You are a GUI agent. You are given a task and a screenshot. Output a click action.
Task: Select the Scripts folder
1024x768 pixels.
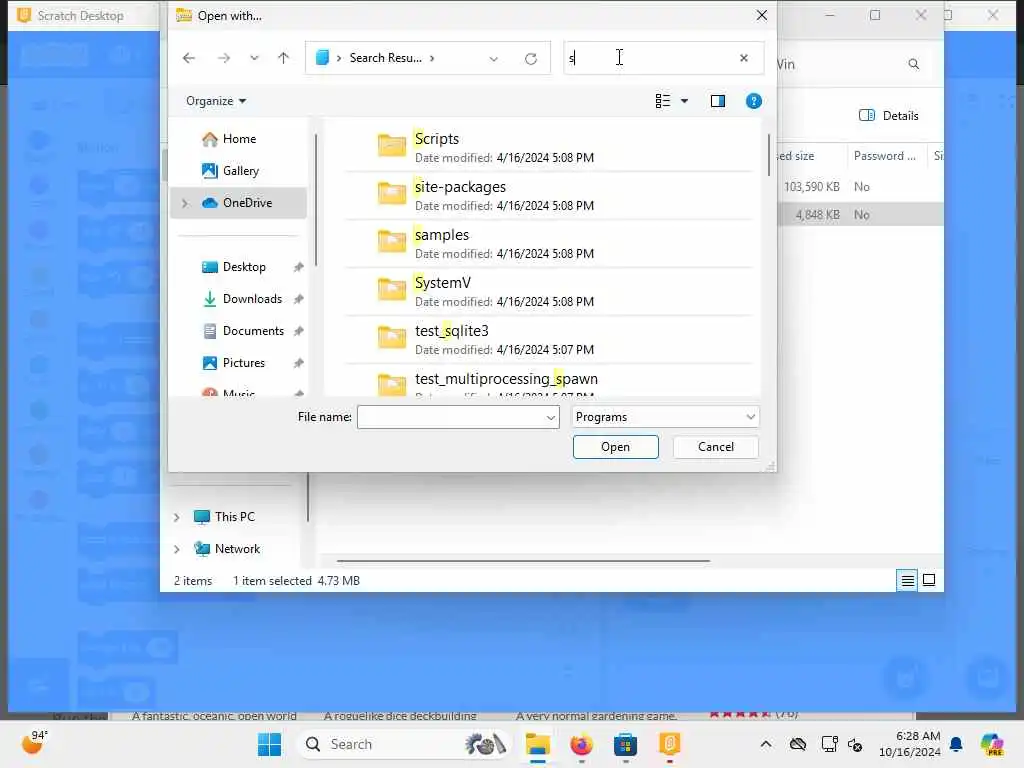point(549,148)
